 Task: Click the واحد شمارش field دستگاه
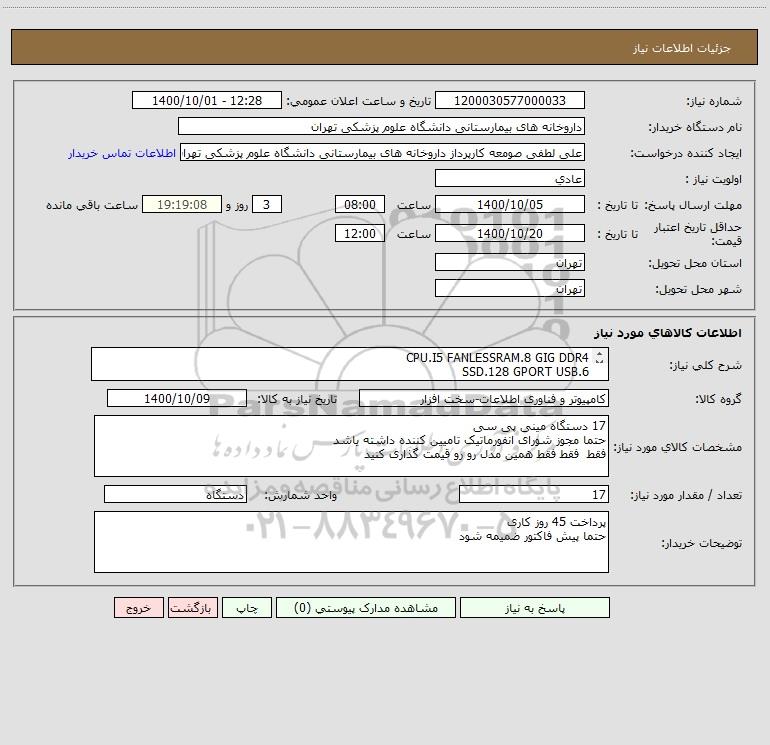point(175,494)
